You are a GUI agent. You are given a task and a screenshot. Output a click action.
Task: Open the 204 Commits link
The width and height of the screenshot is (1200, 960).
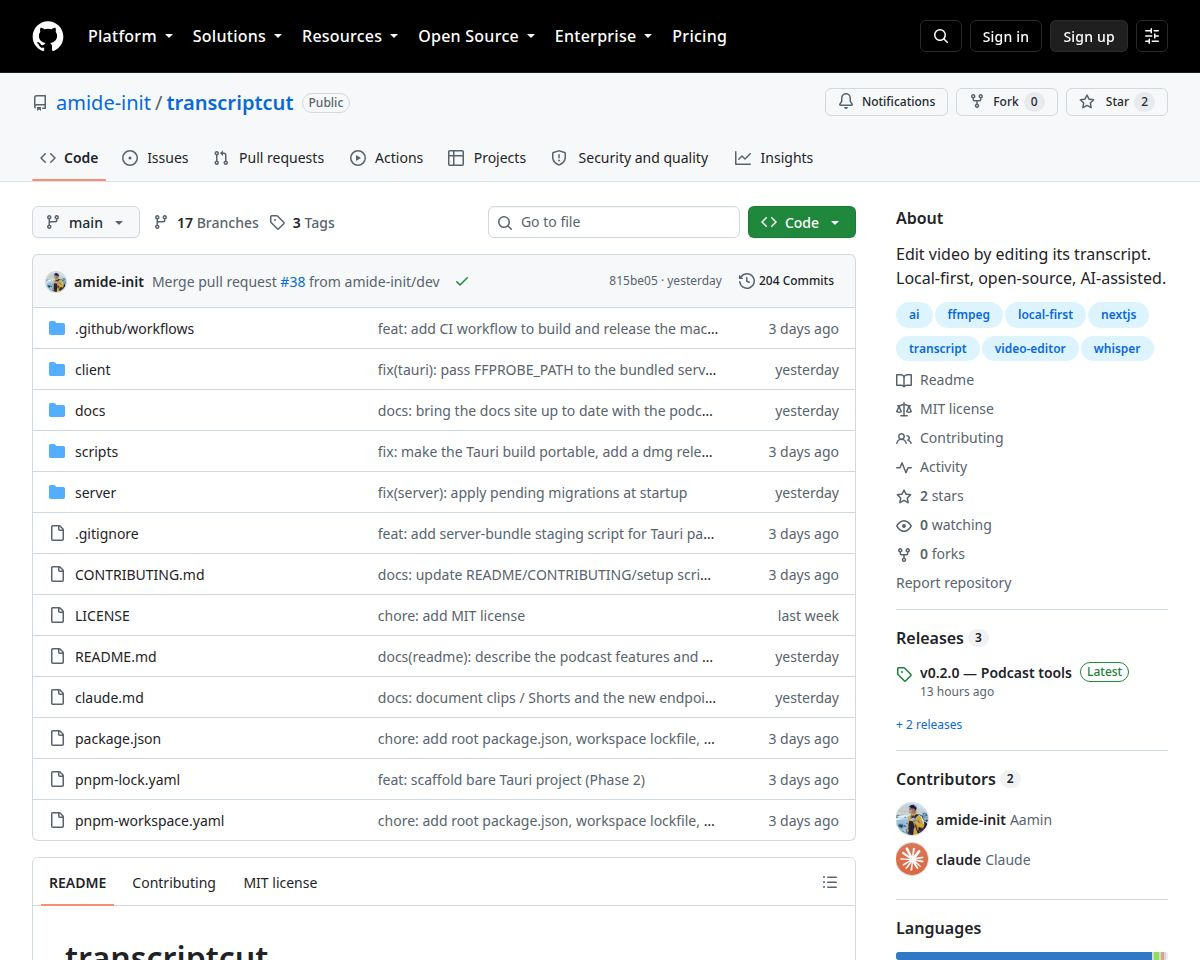pos(786,281)
